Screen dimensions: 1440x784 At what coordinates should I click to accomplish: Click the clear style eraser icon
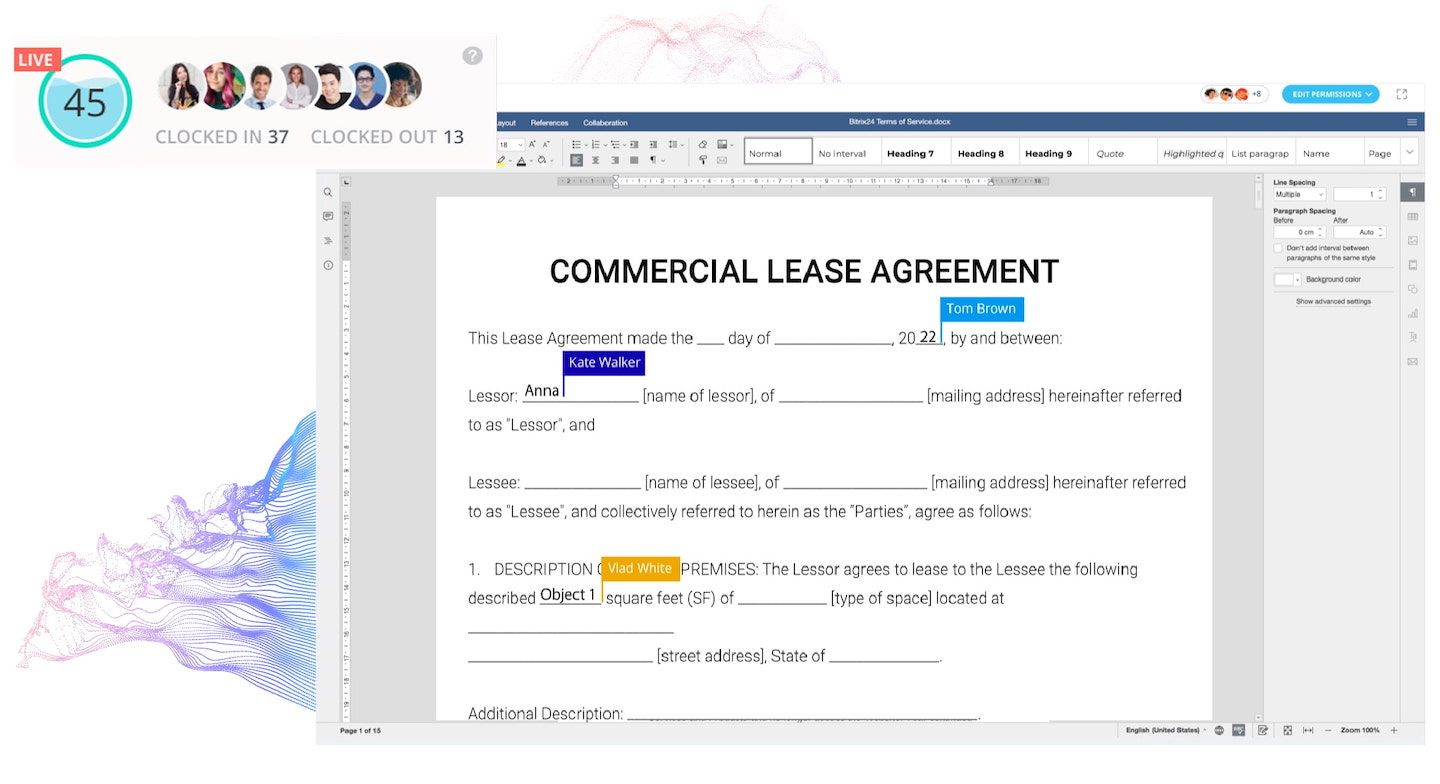[702, 145]
